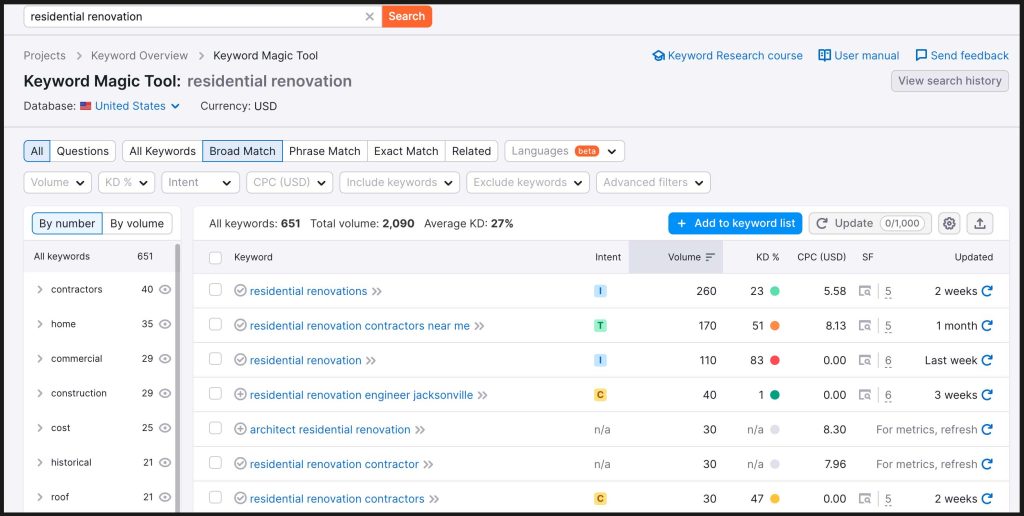
Task: Click orange KD dot at 51
Action: tap(775, 326)
